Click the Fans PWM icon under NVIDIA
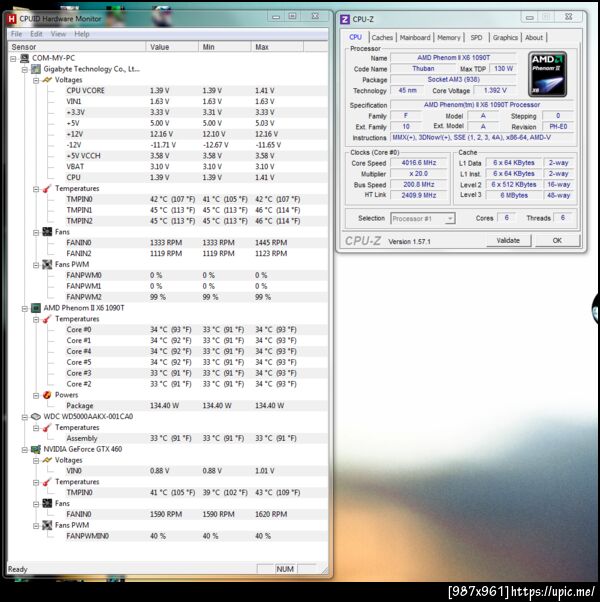This screenshot has width=600, height=602. click(47, 525)
